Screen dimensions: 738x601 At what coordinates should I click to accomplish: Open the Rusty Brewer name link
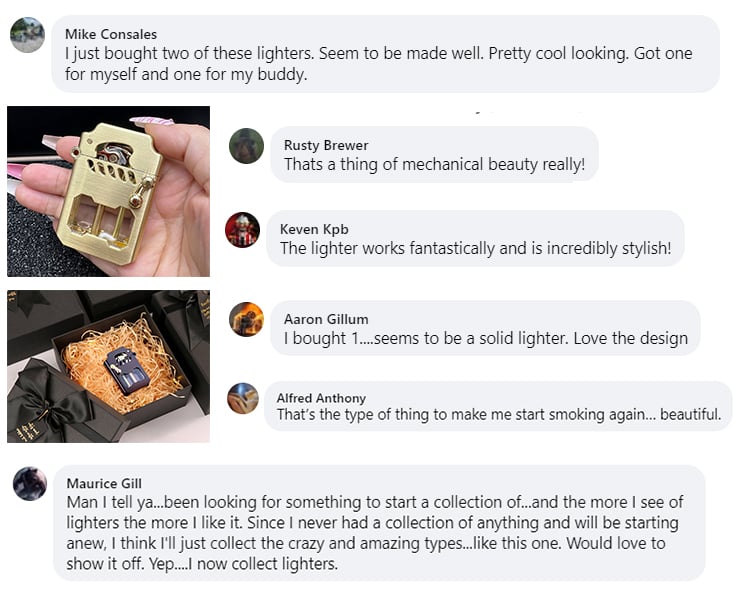326,145
